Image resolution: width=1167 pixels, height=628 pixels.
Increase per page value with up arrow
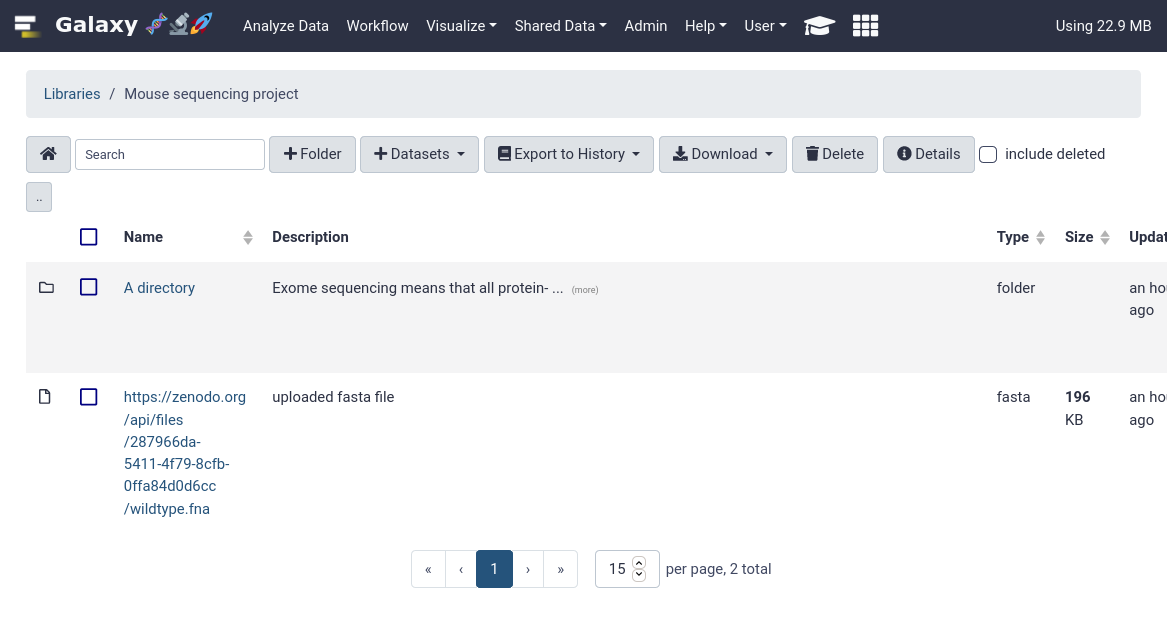coord(639,563)
